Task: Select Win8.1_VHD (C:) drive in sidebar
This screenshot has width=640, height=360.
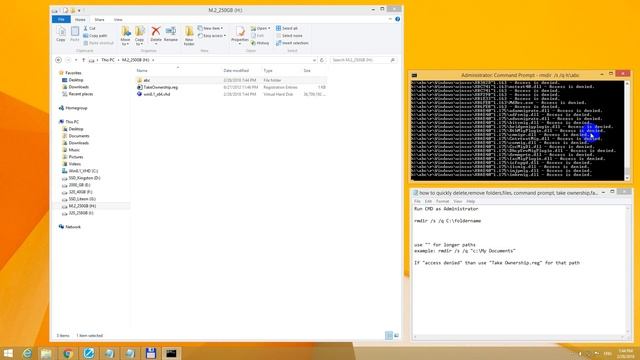Action: pyautogui.click(x=83, y=171)
